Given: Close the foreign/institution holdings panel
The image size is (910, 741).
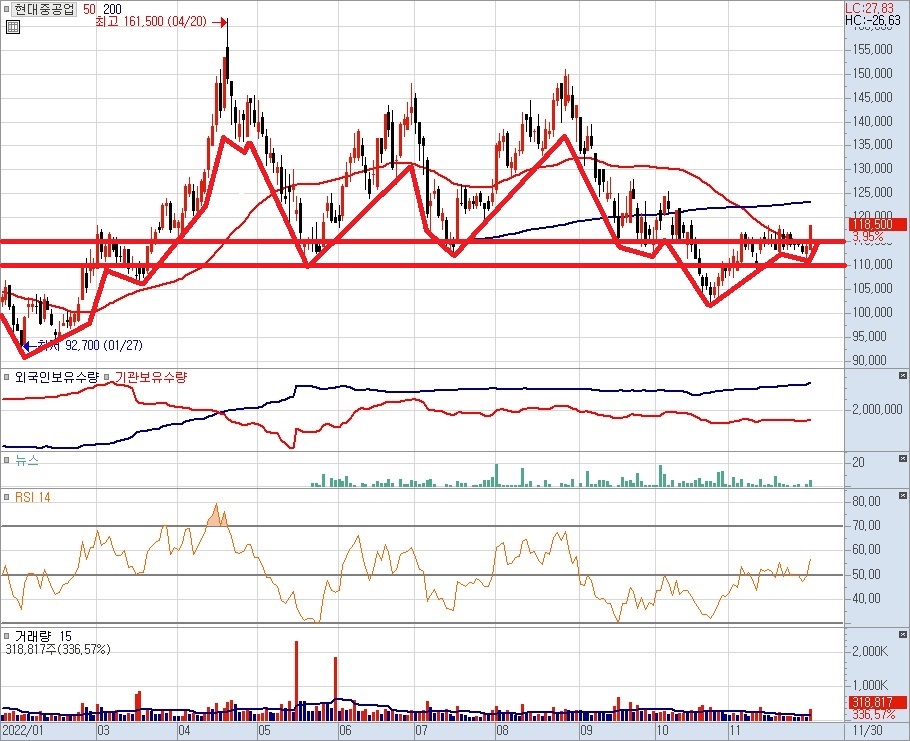Looking at the screenshot, I should (902, 376).
